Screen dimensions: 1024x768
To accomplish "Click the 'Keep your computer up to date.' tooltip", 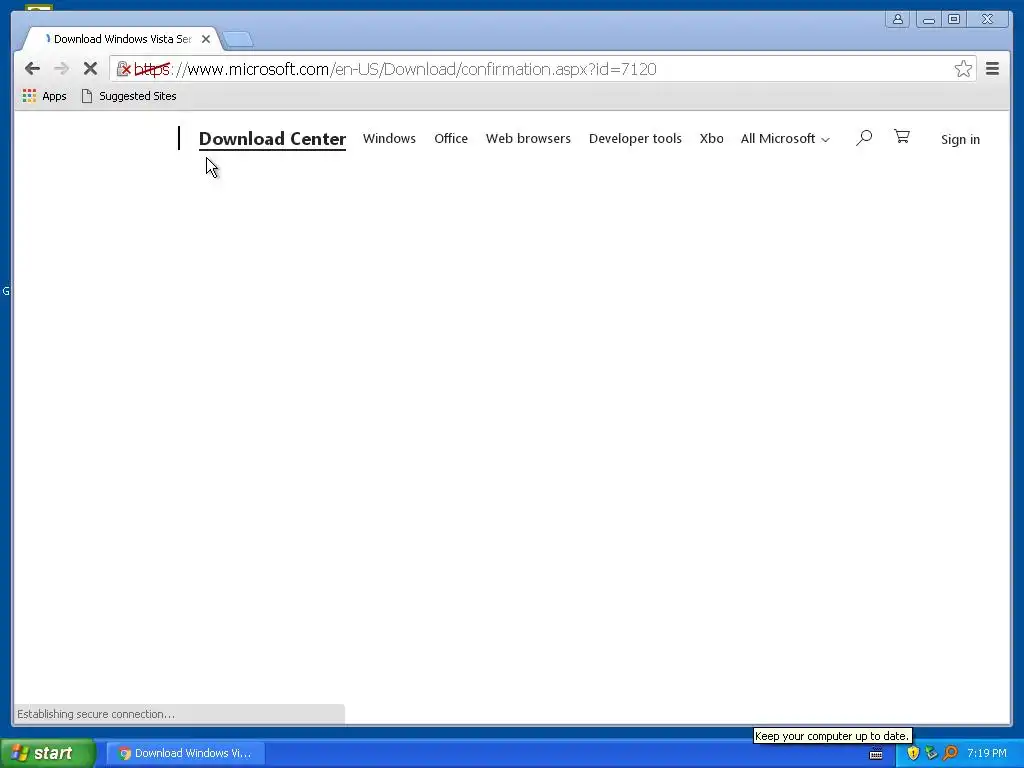I will pyautogui.click(x=832, y=736).
